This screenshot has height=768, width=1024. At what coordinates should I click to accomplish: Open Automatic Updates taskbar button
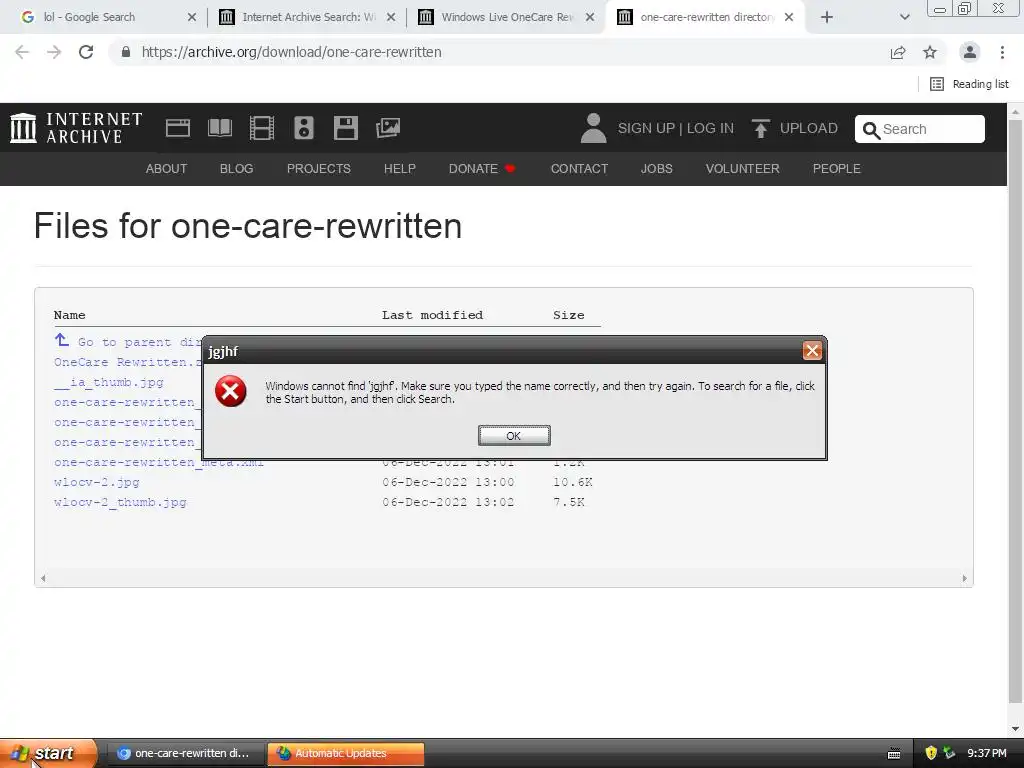point(346,753)
